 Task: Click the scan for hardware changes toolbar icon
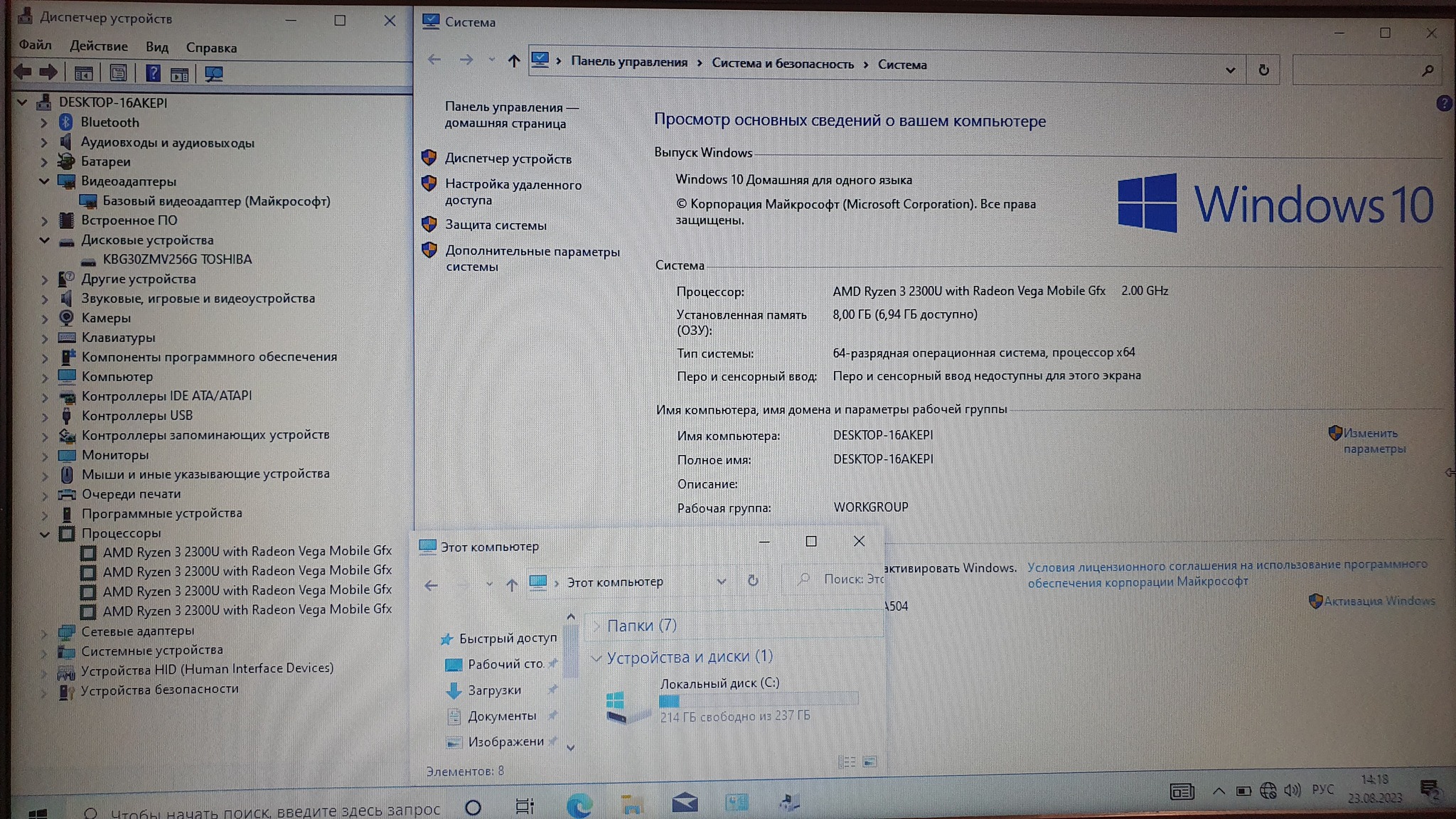point(213,73)
